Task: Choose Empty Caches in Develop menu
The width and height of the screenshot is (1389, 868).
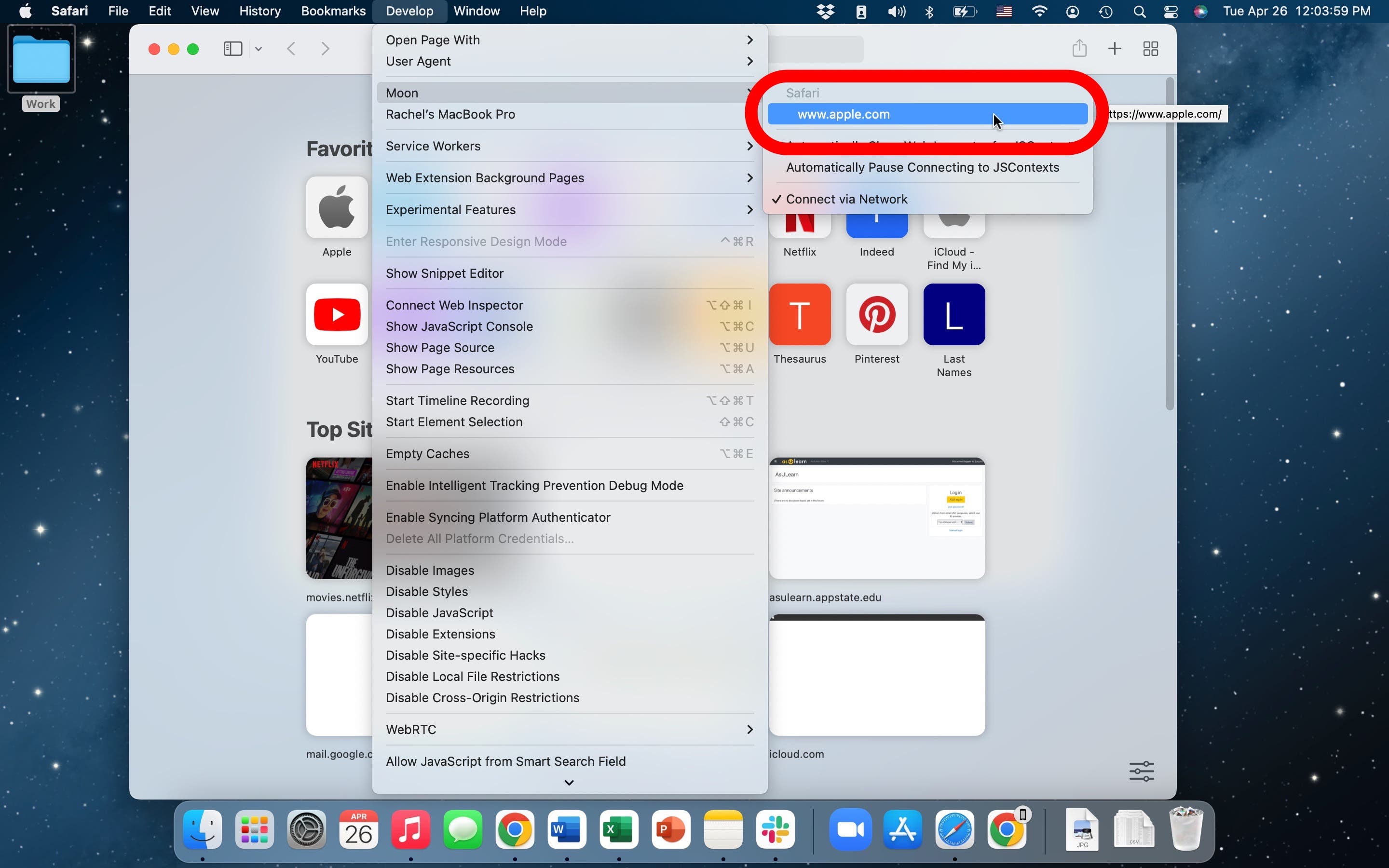Action: [428, 454]
